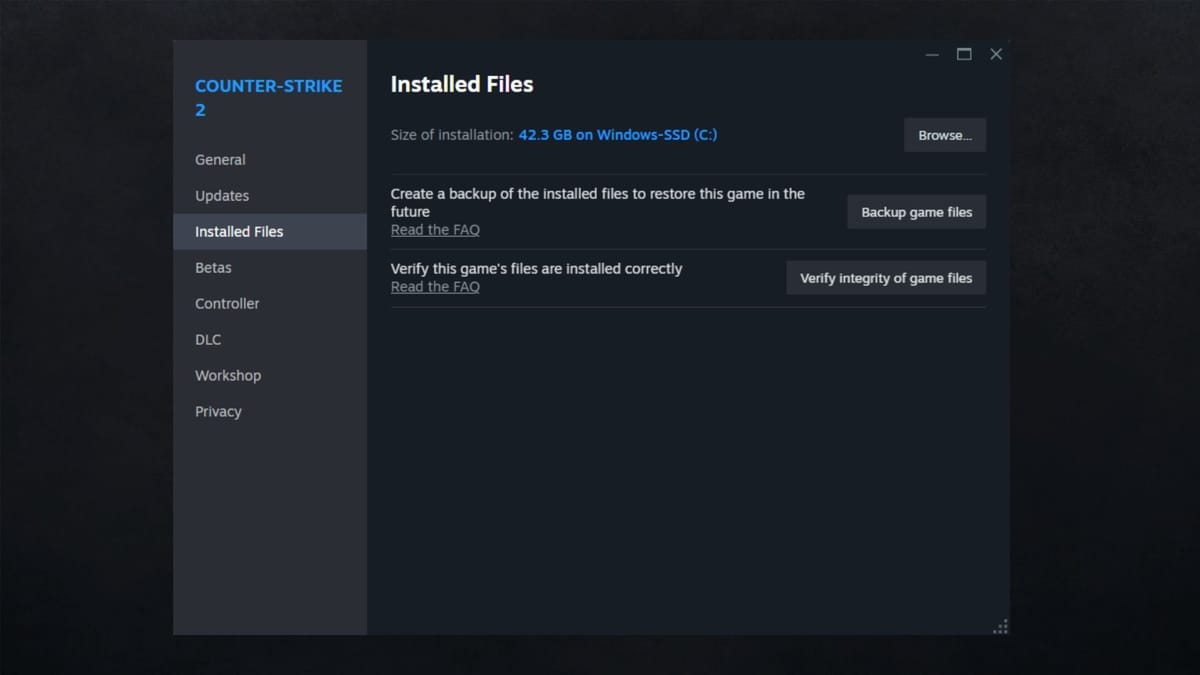
Task: Open the General settings tab
Action: click(x=220, y=160)
